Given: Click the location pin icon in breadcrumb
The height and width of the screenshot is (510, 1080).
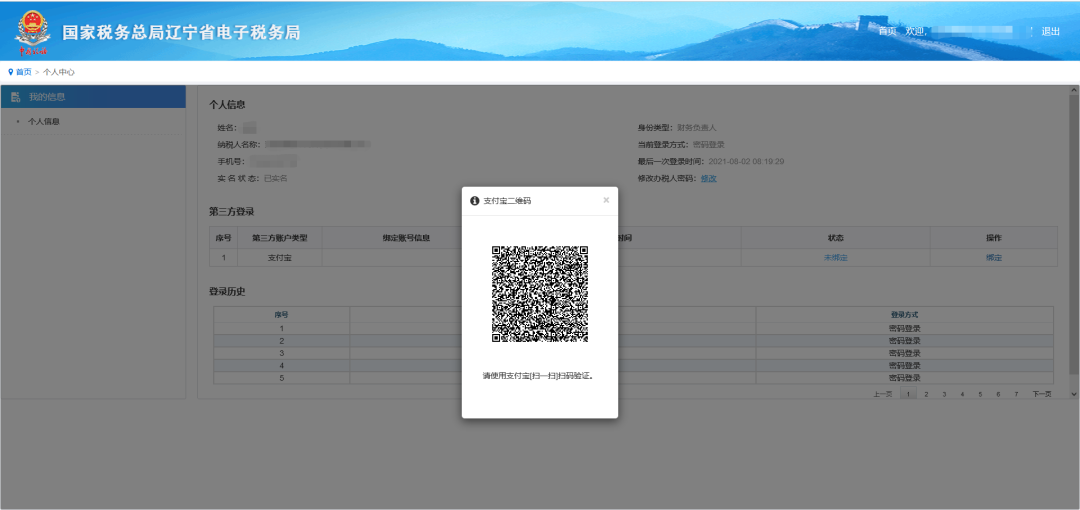Looking at the screenshot, I should (10, 72).
